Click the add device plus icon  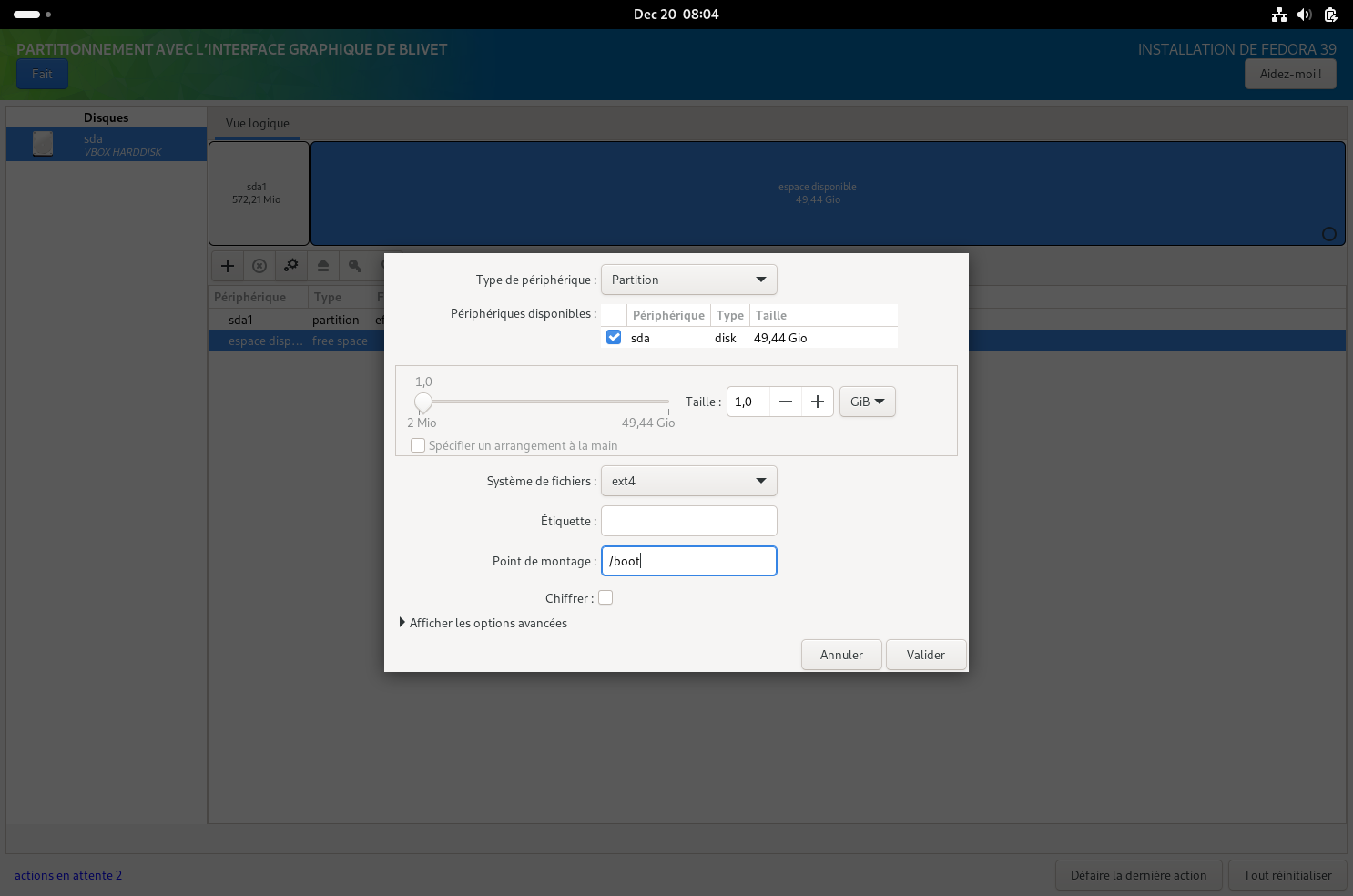(228, 266)
